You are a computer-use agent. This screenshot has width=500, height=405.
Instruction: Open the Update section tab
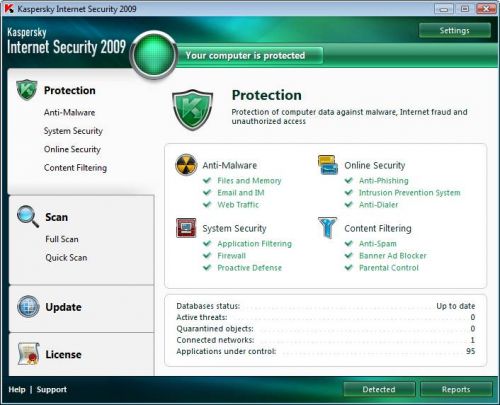(x=63, y=307)
